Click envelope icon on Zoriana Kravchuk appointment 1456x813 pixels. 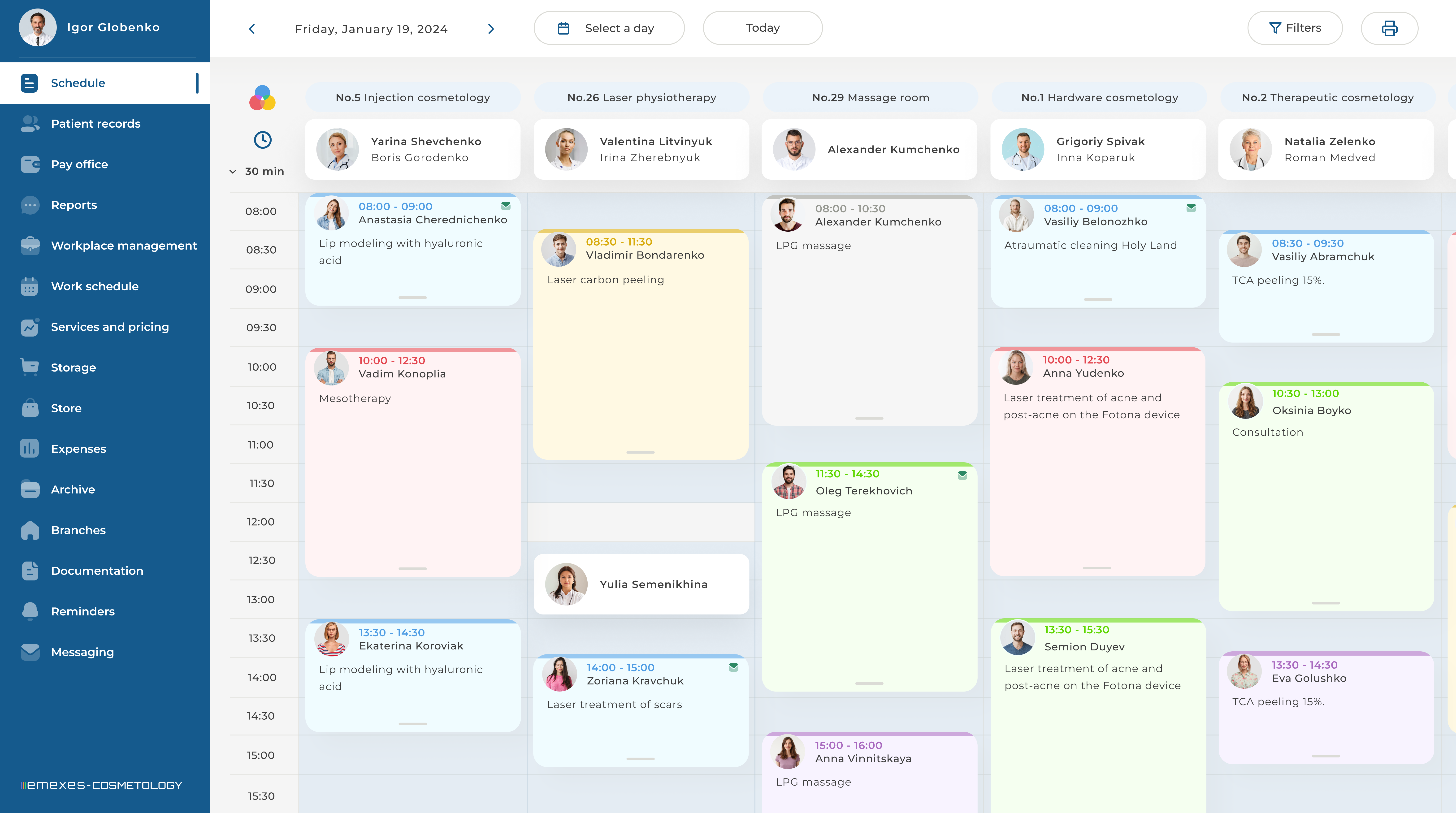click(733, 667)
